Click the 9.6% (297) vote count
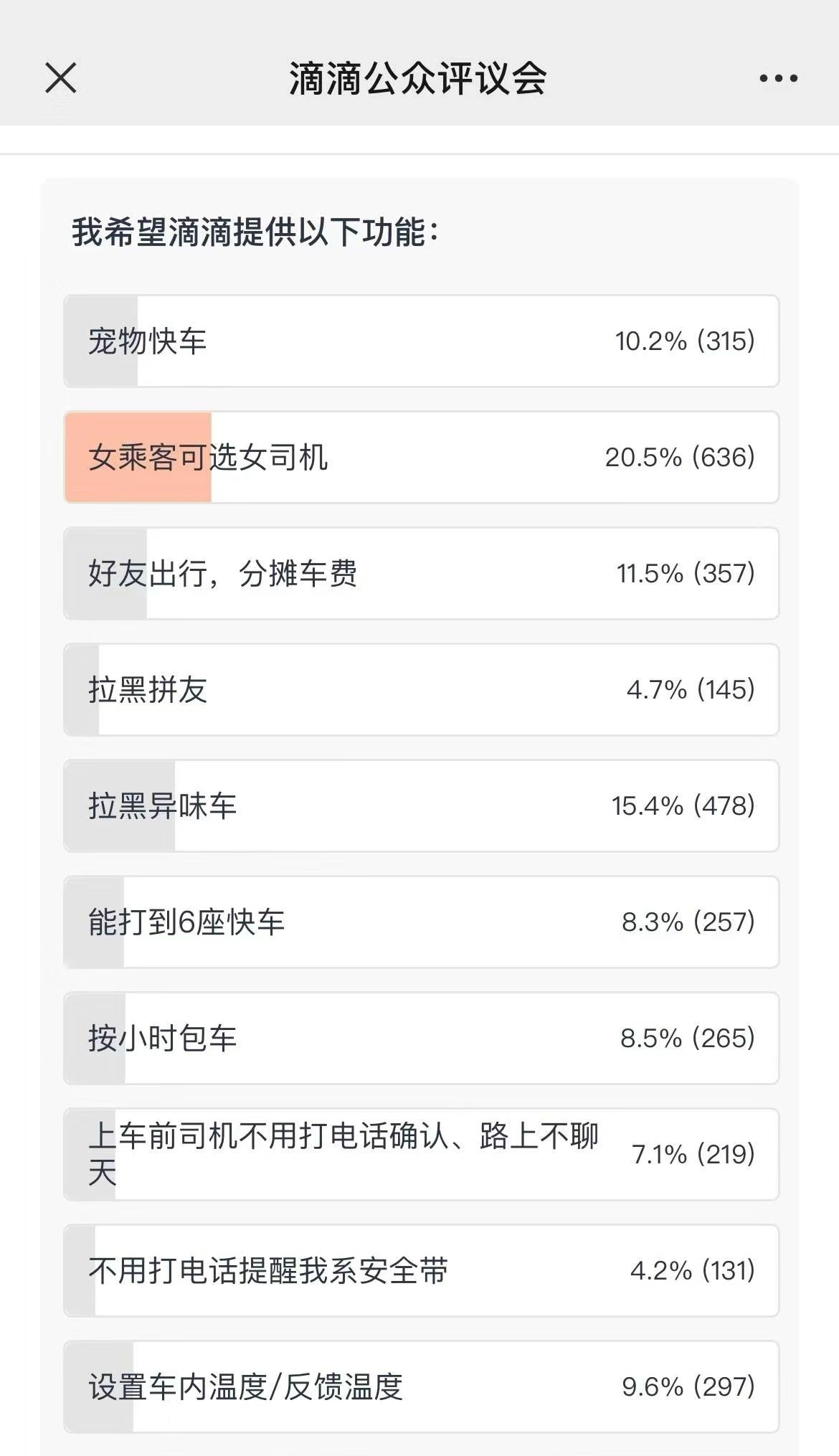 pyautogui.click(x=688, y=1387)
